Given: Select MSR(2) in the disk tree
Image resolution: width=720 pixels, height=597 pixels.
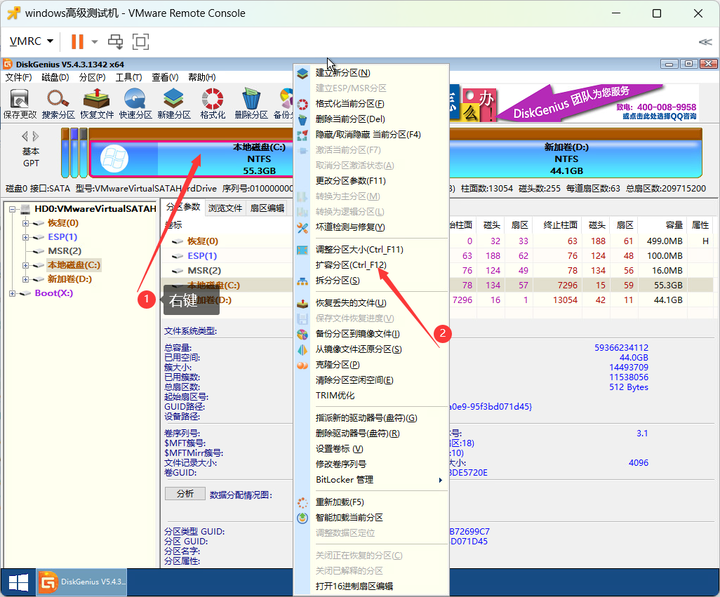Looking at the screenshot, I should click(64, 251).
